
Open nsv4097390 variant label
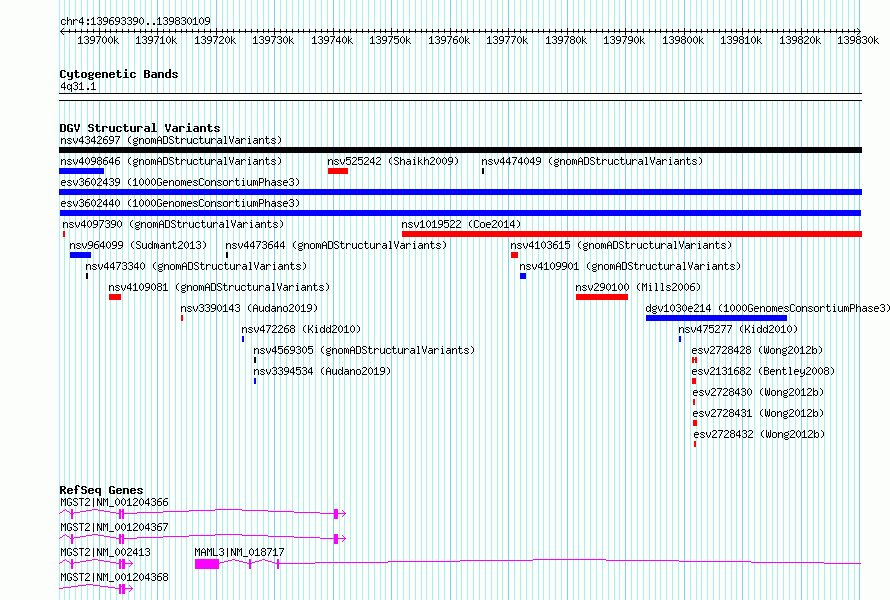173,224
